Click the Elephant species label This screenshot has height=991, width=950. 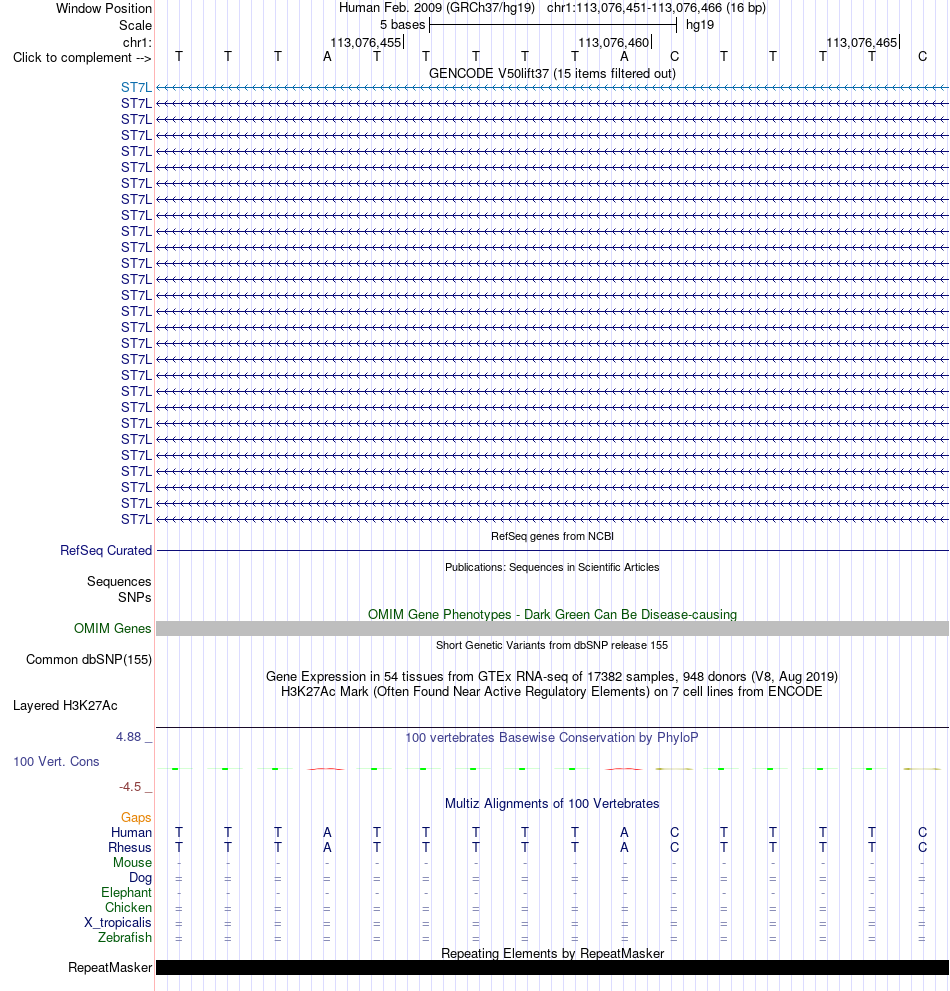tap(126, 892)
